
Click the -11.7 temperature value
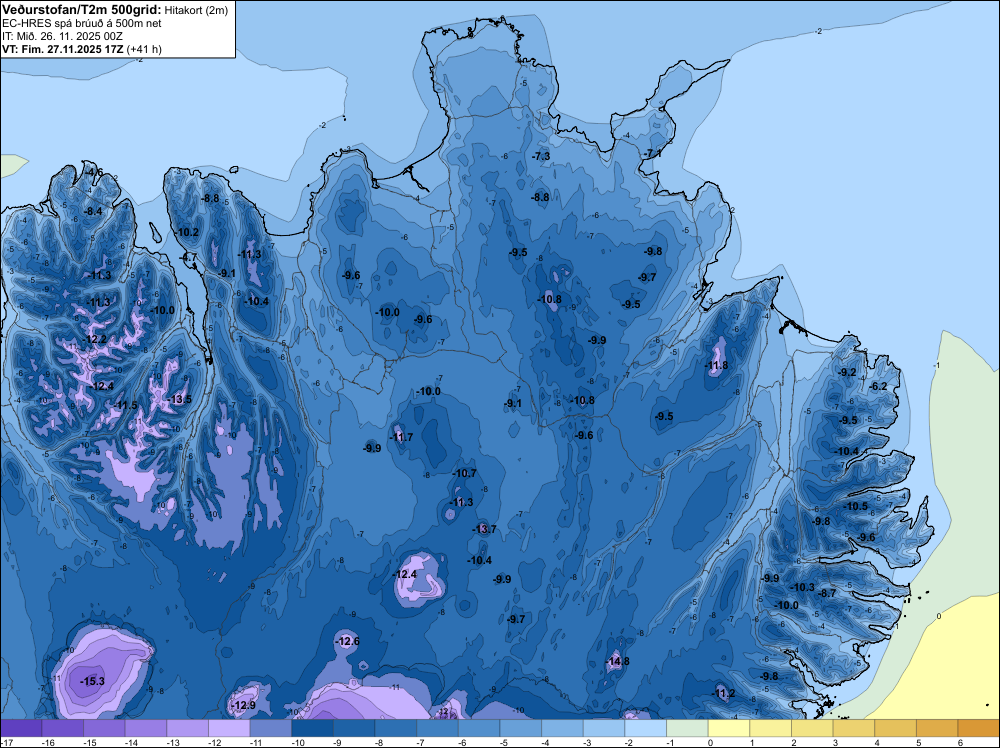401,437
